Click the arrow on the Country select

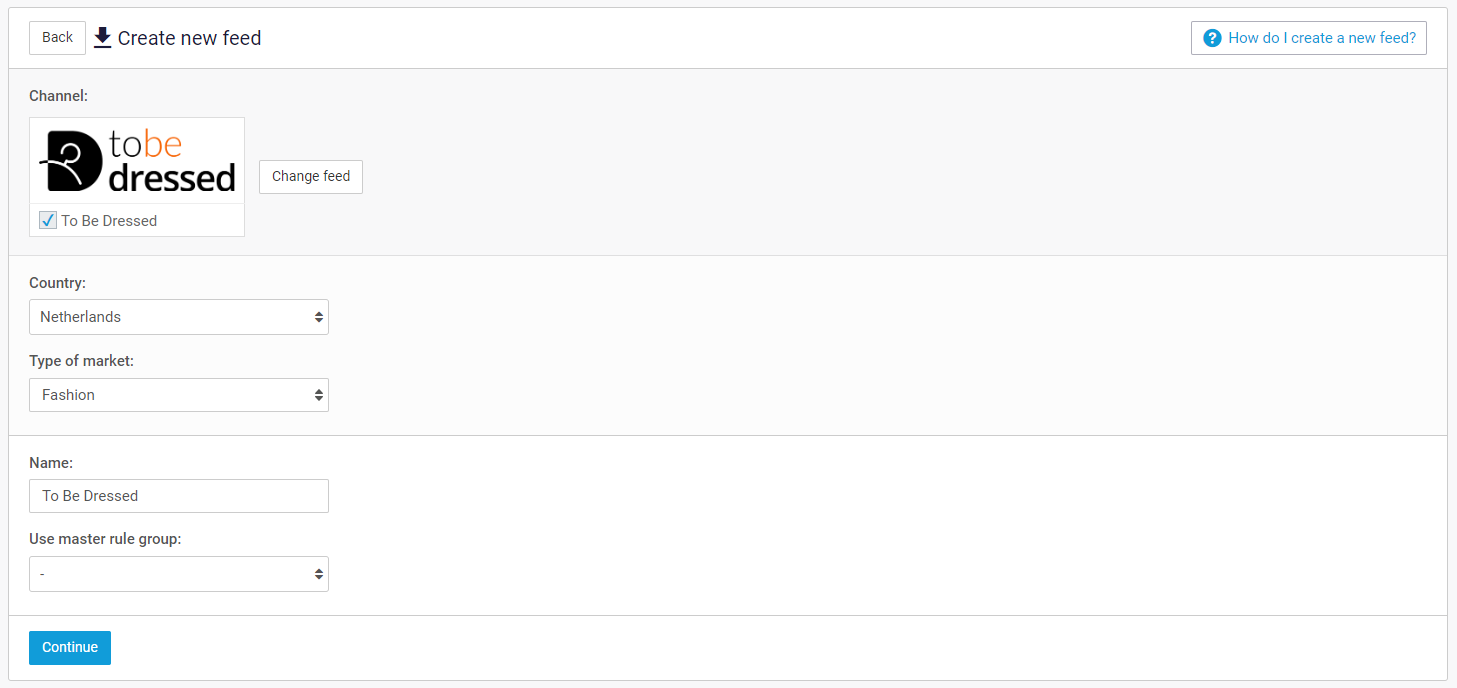point(318,317)
